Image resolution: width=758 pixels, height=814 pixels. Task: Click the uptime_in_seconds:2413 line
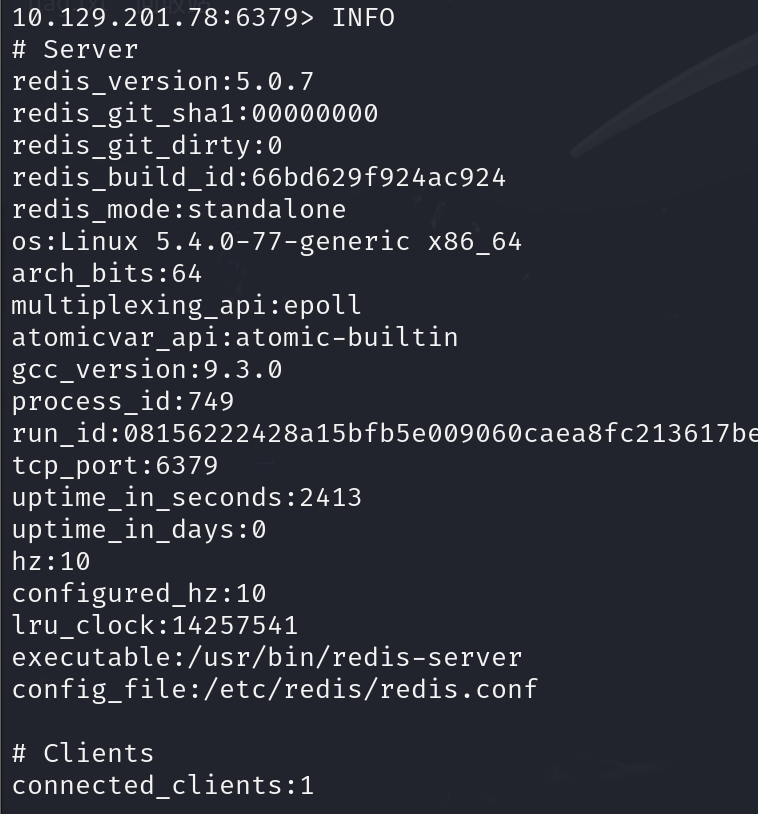187,498
